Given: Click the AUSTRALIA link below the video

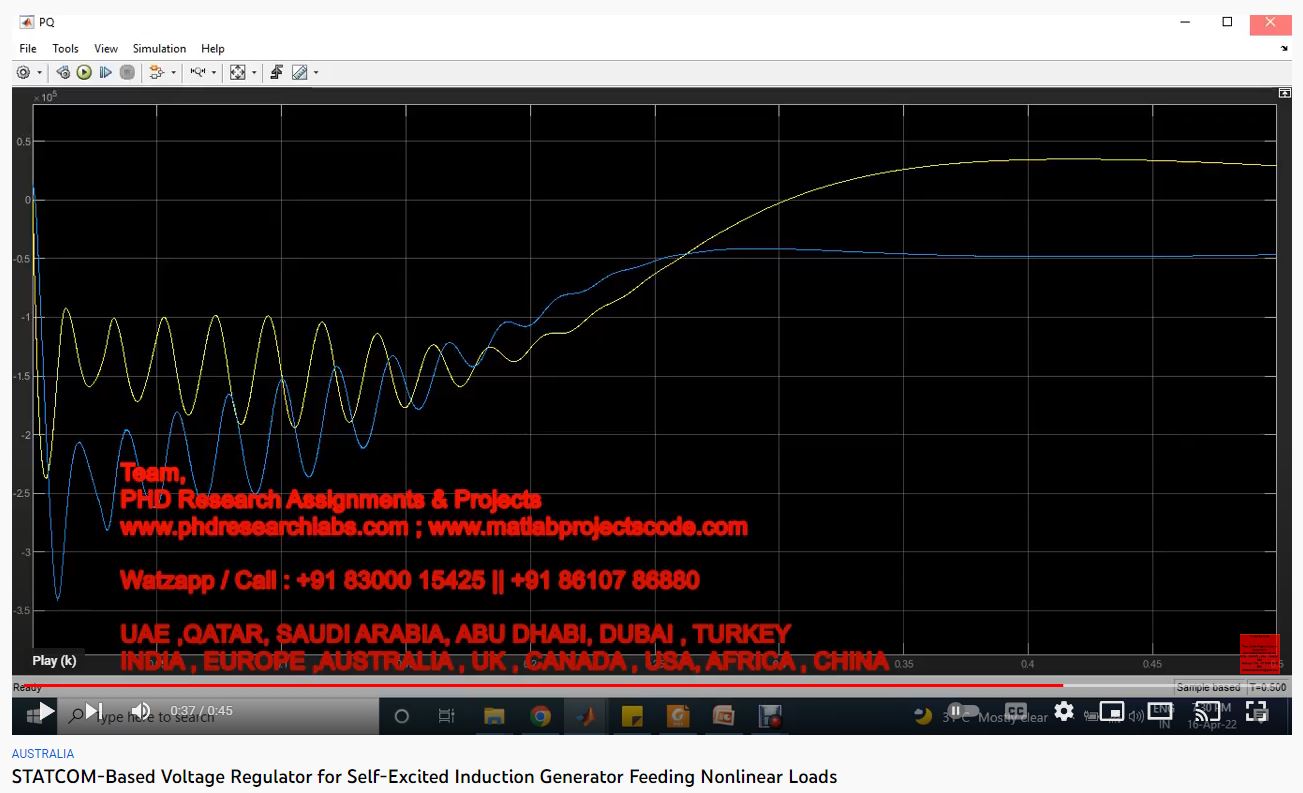Looking at the screenshot, I should pyautogui.click(x=43, y=754).
